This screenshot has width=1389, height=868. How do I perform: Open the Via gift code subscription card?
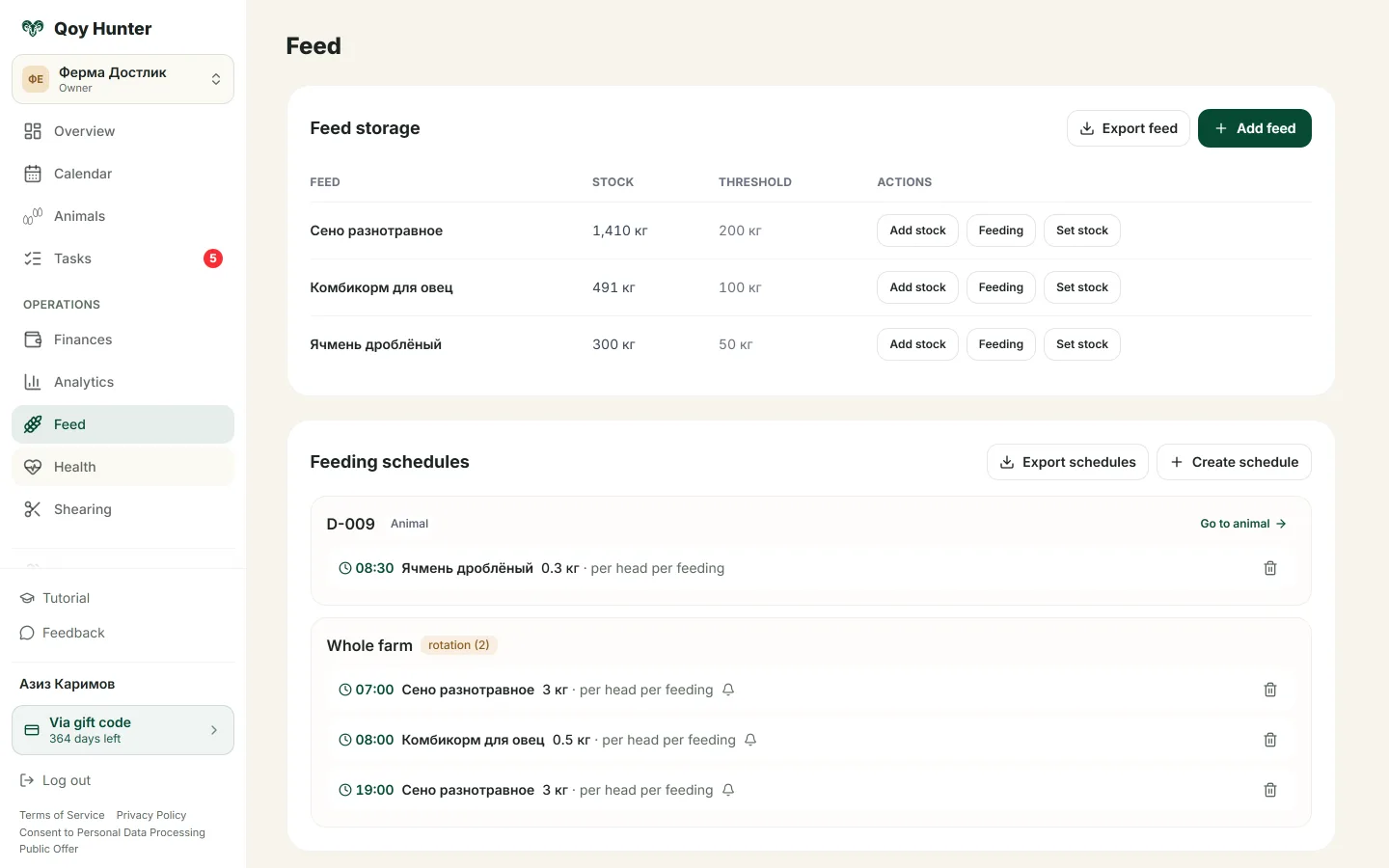123,730
